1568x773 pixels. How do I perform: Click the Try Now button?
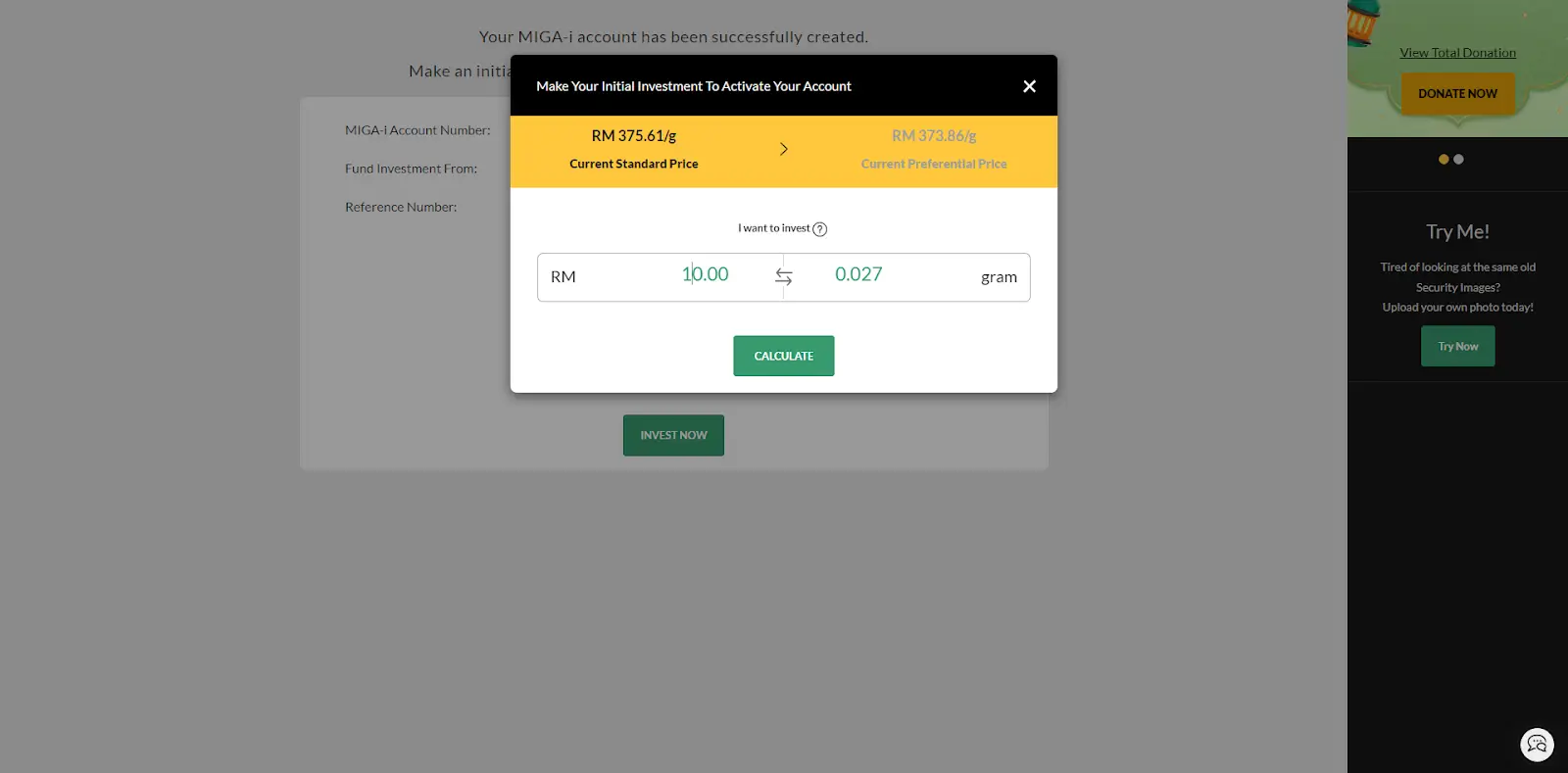coord(1458,346)
